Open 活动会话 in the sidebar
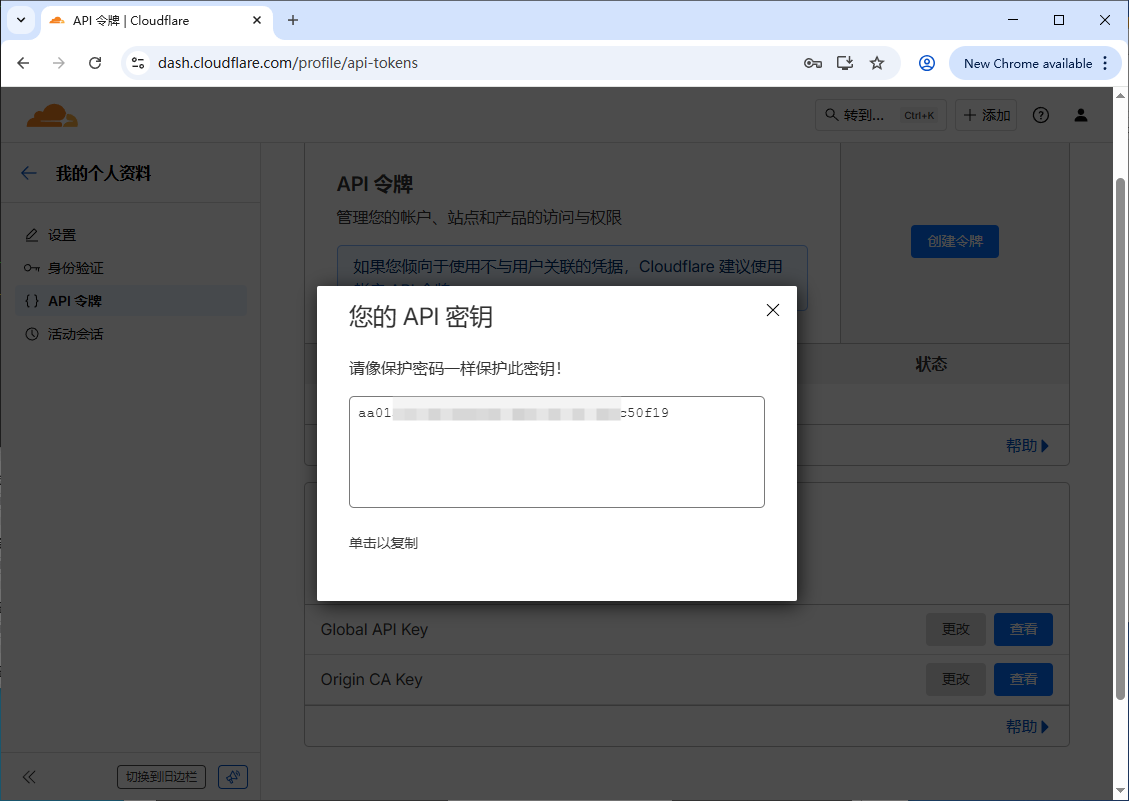The height and width of the screenshot is (801, 1129). click(76, 334)
